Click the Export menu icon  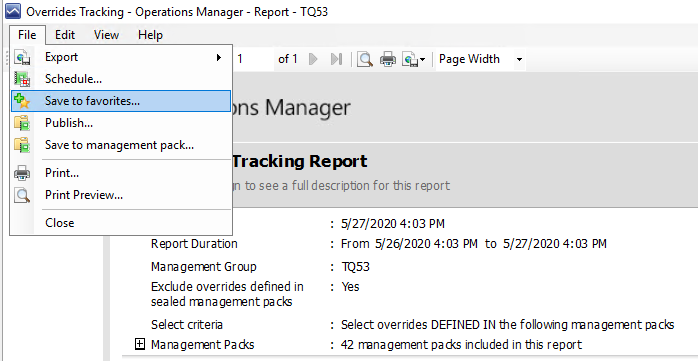(22, 57)
